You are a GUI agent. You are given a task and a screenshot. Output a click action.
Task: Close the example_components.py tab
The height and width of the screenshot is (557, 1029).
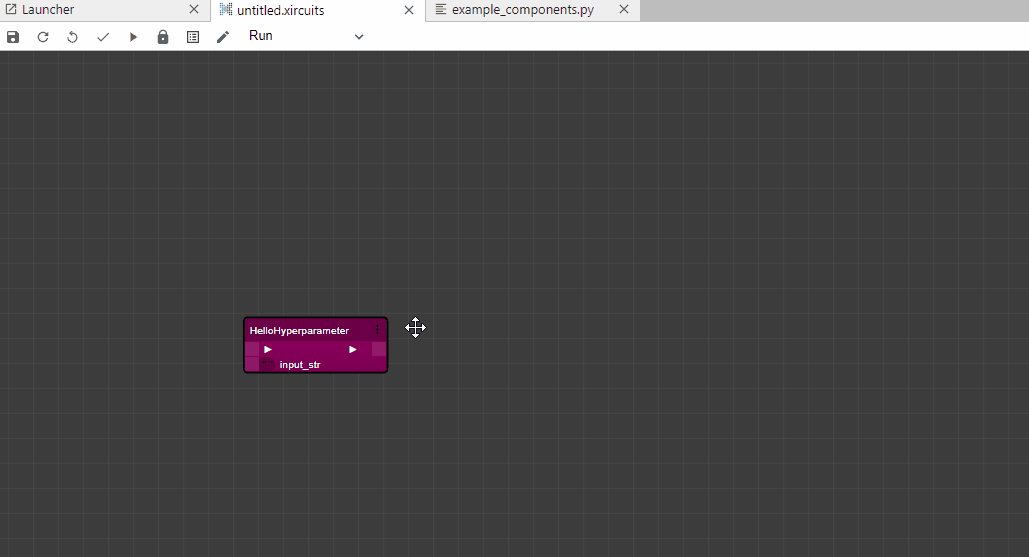(x=624, y=10)
